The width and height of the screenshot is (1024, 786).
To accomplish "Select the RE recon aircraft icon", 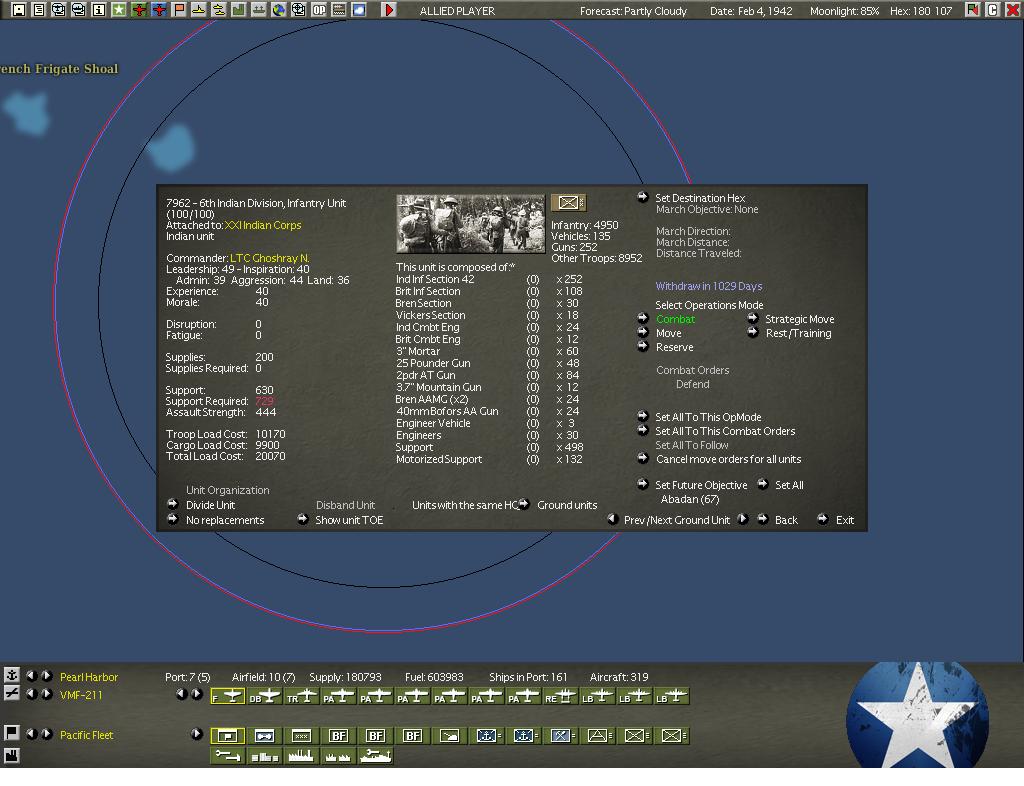I will (561, 697).
